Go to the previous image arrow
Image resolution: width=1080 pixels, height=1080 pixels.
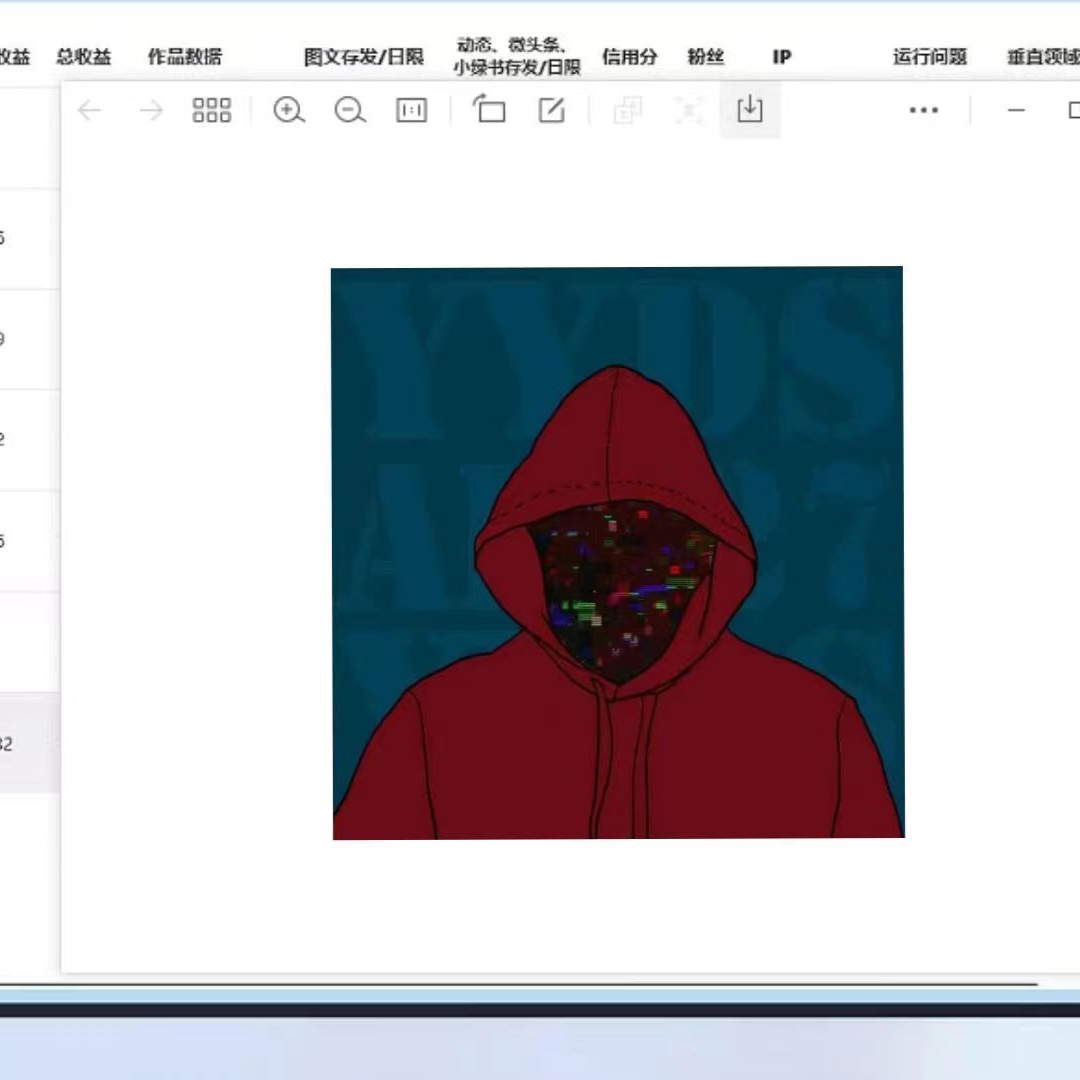90,110
